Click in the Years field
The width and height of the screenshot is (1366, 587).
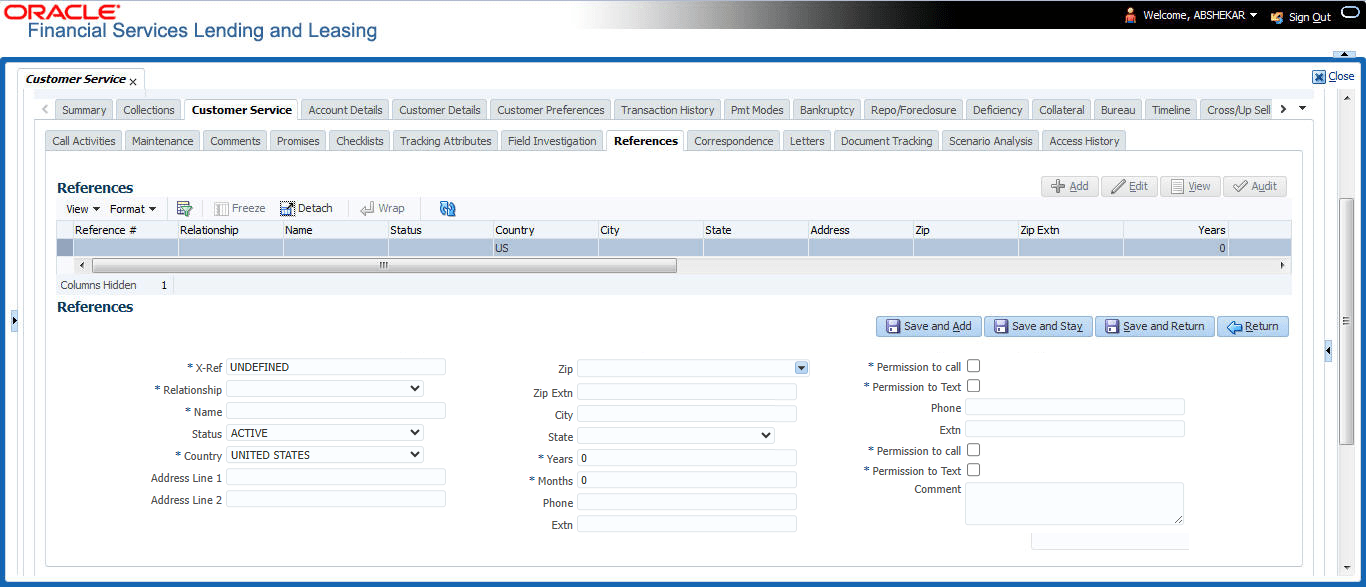click(687, 458)
